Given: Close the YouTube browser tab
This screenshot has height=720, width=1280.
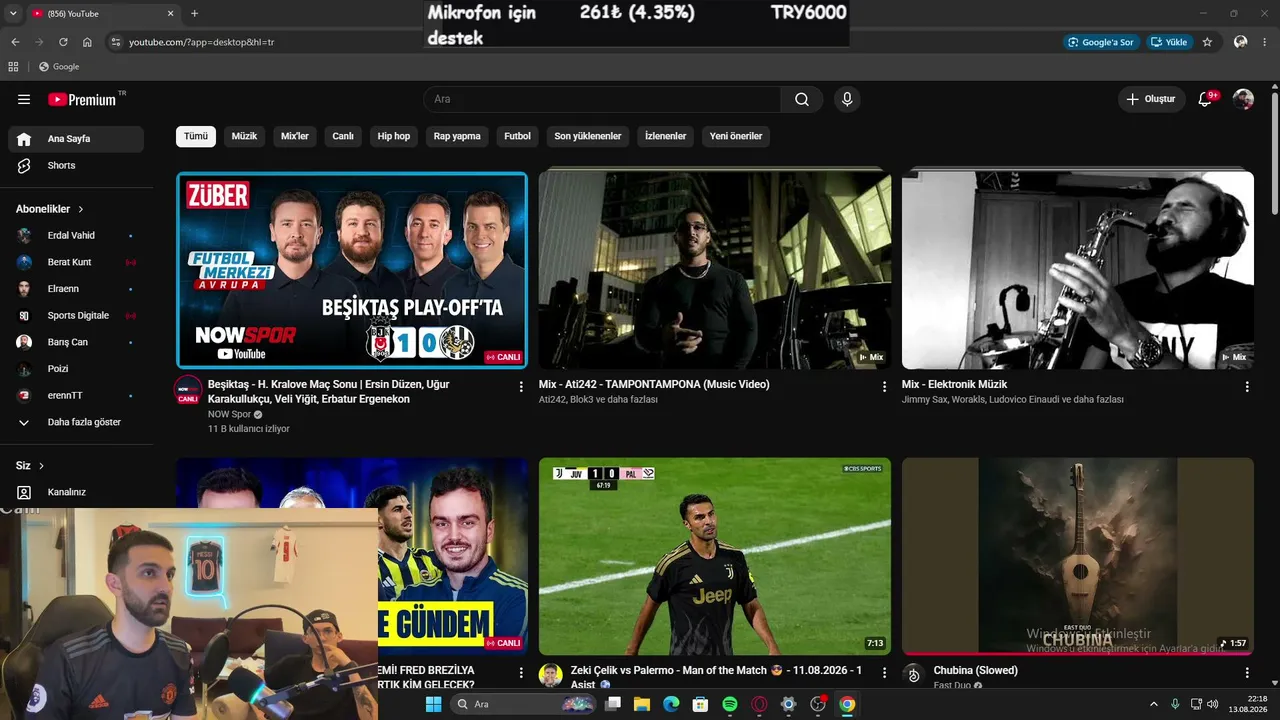Looking at the screenshot, I should click(x=170, y=13).
